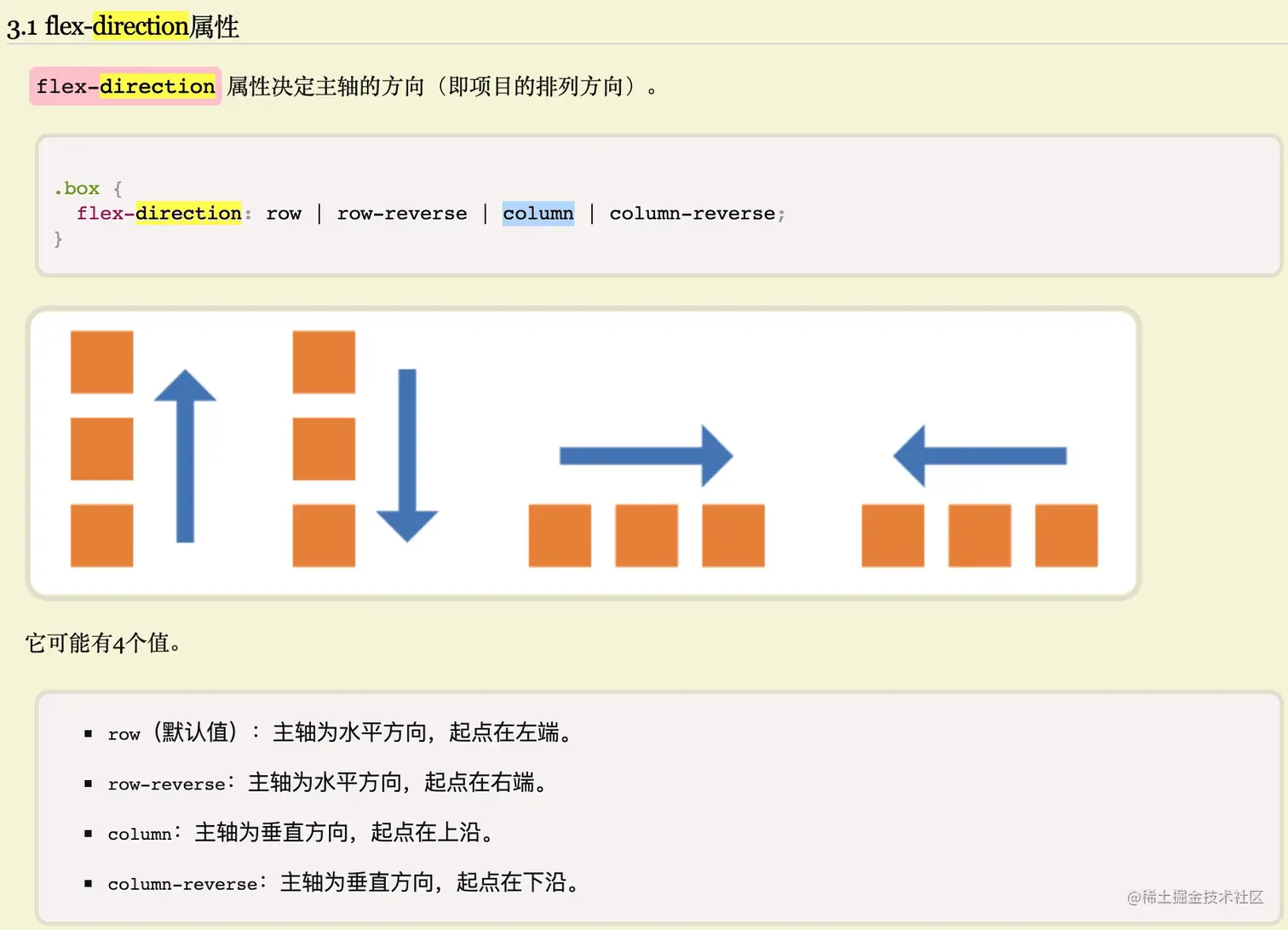
Task: Click the downward blue arrow diagram
Action: coord(408,456)
